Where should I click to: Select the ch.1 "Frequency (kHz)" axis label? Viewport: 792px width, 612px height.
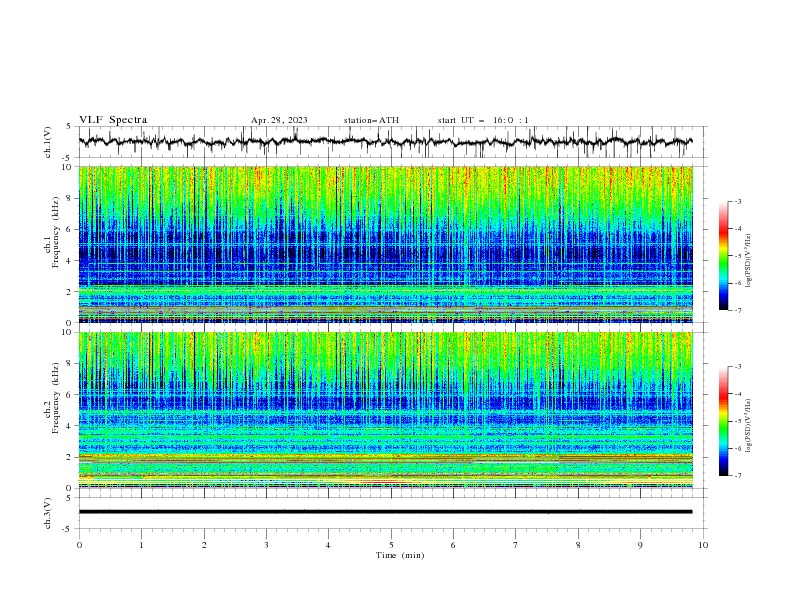(56, 231)
